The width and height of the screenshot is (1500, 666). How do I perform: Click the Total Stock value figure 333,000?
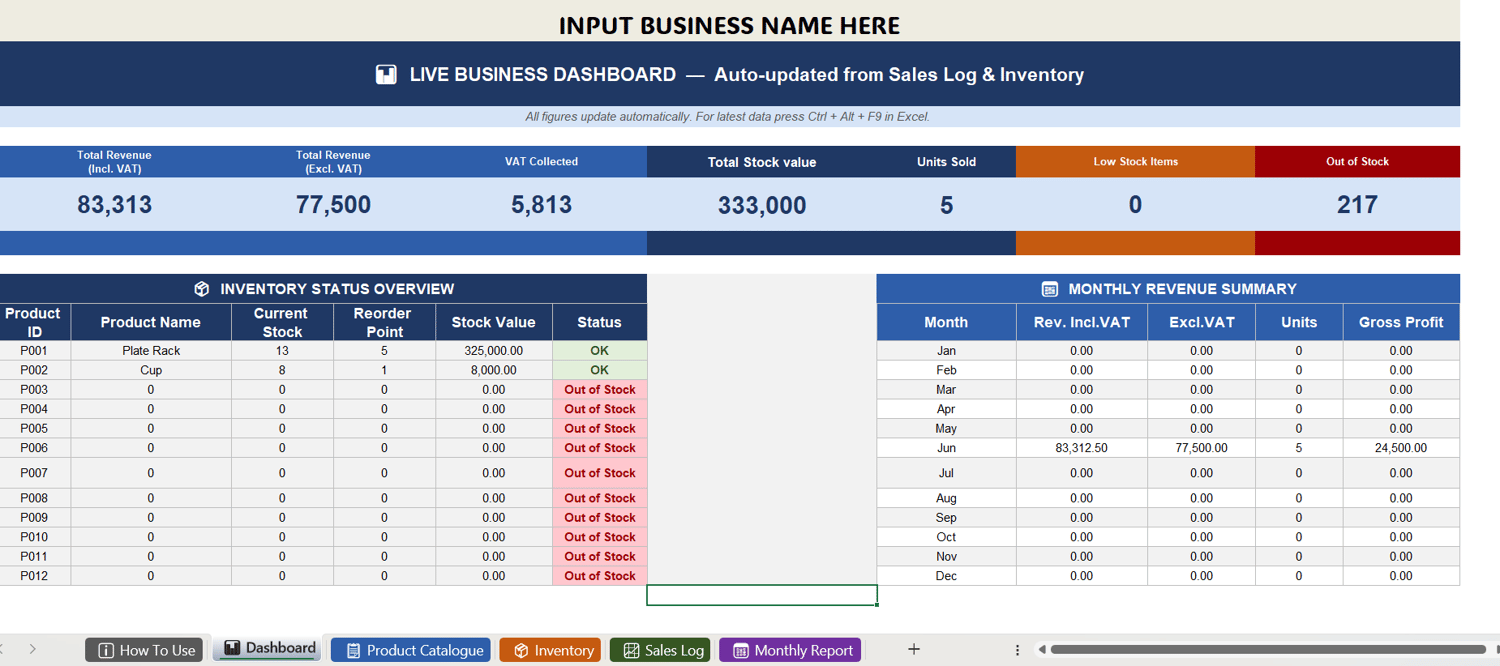[762, 205]
